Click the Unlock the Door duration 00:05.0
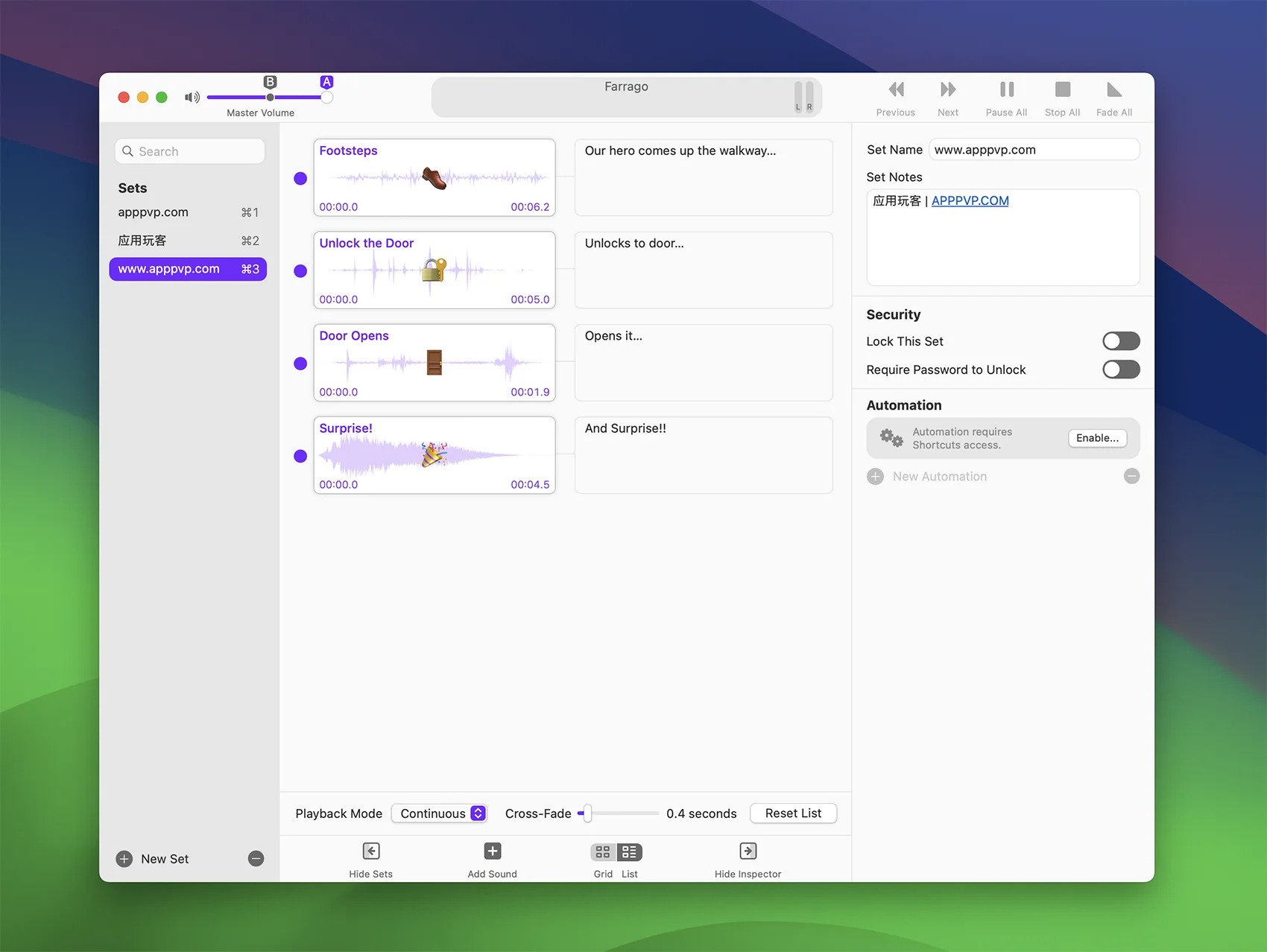Viewport: 1267px width, 952px height. coord(530,299)
